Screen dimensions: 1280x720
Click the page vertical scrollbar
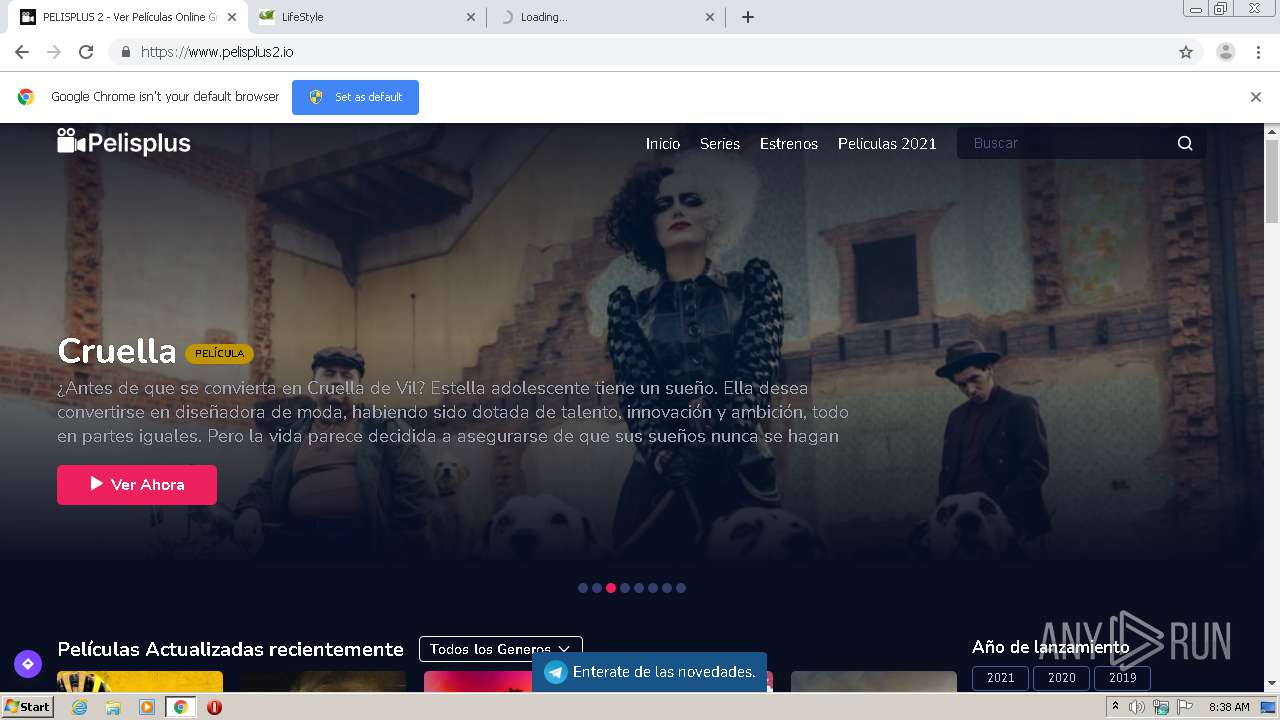click(1272, 180)
